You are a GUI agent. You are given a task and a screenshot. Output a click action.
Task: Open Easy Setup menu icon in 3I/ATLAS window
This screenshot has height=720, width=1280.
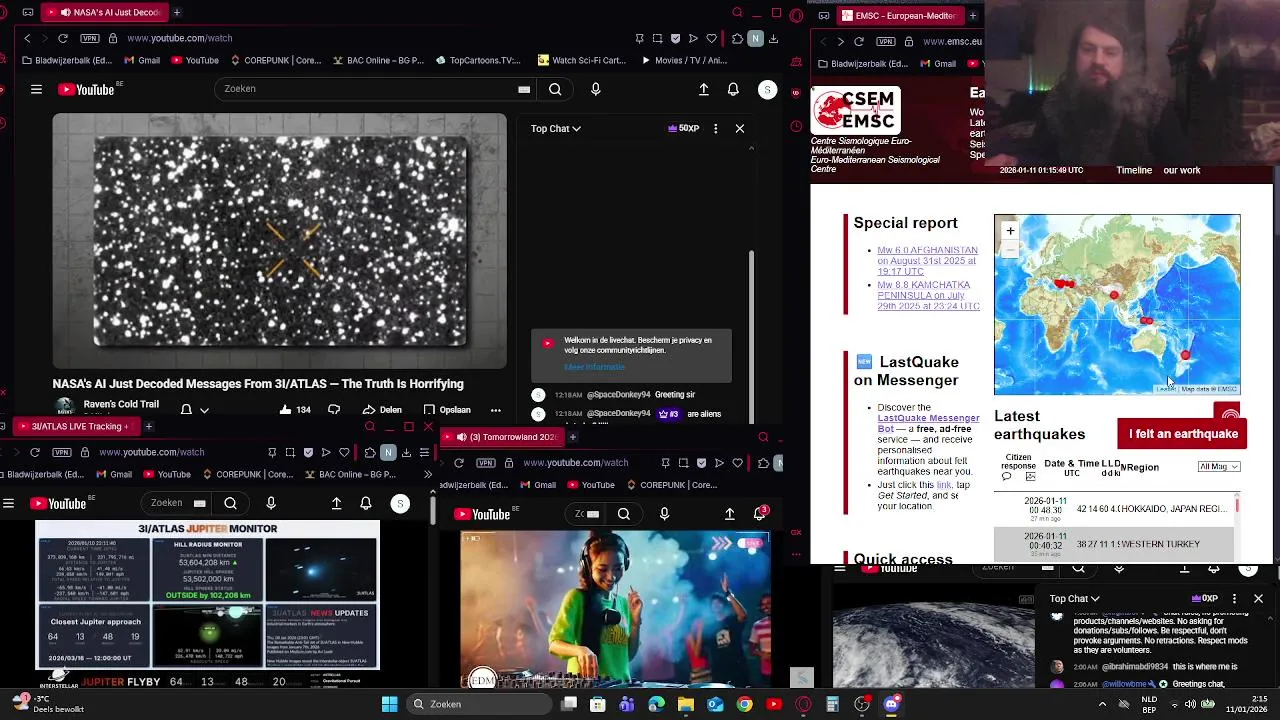[424, 452]
